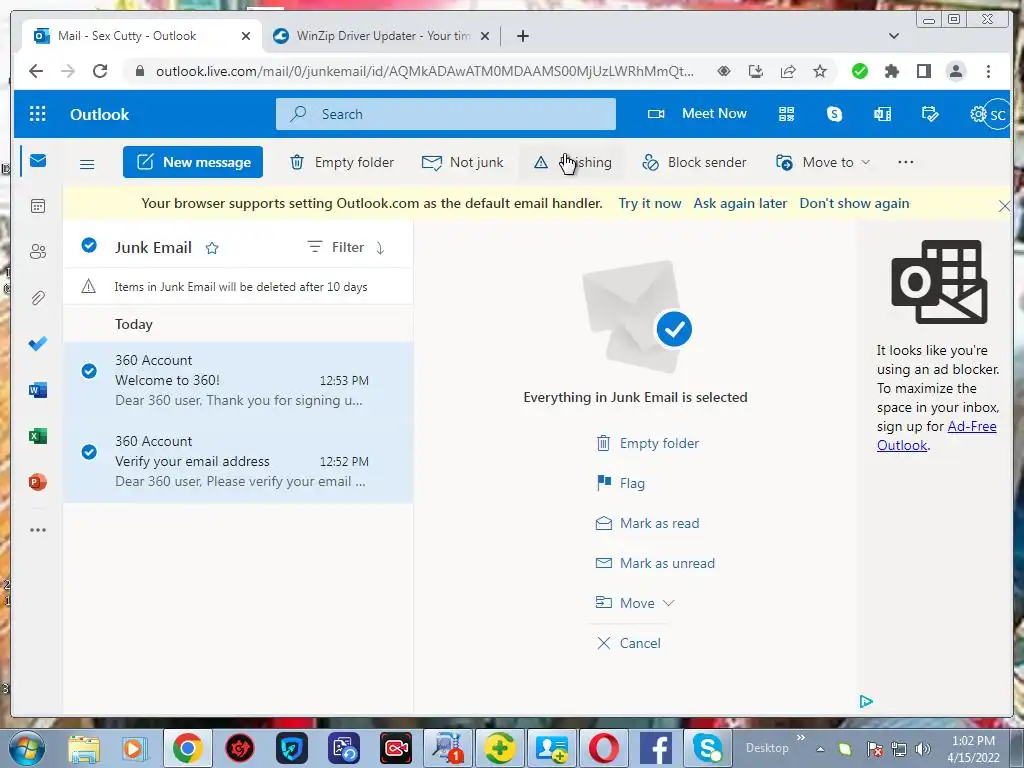Switch to the WinZip Driver Updater tab
The width and height of the screenshot is (1024, 768).
(382, 36)
